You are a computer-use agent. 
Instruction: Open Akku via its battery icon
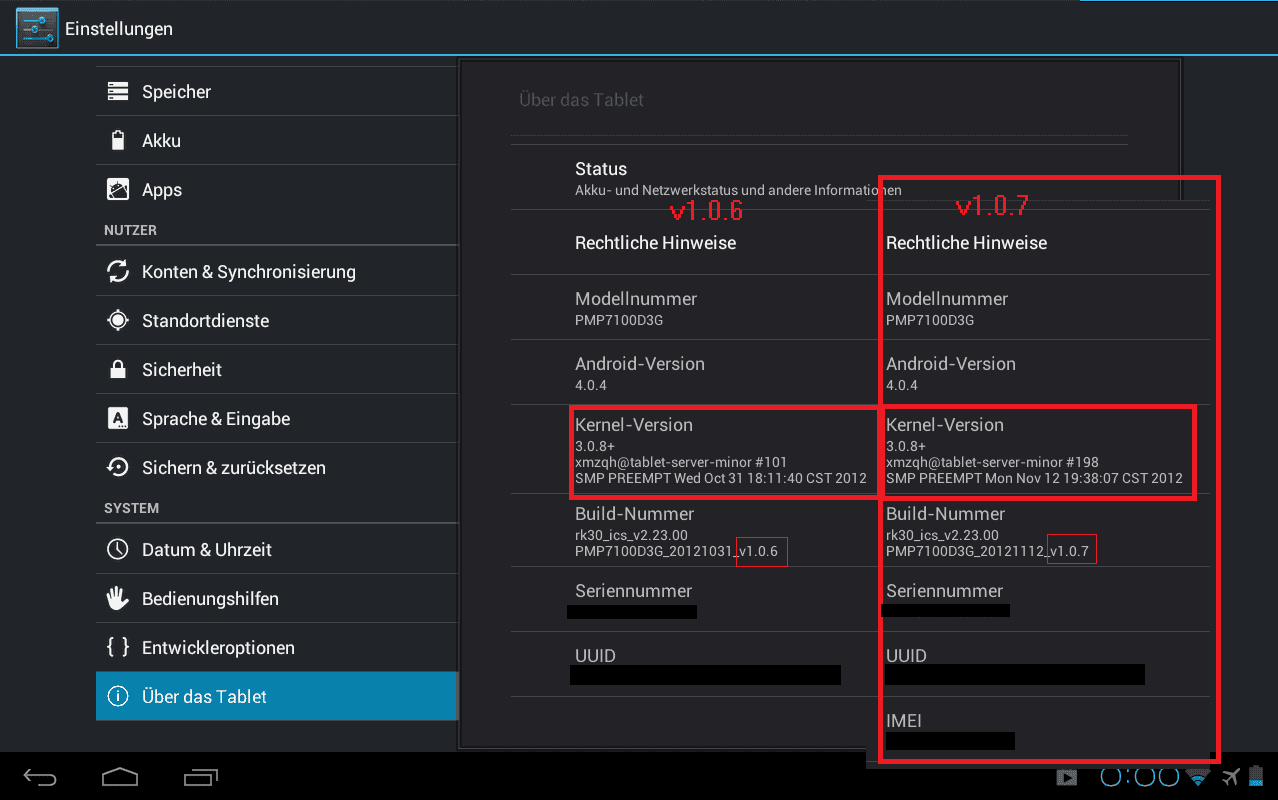point(118,141)
